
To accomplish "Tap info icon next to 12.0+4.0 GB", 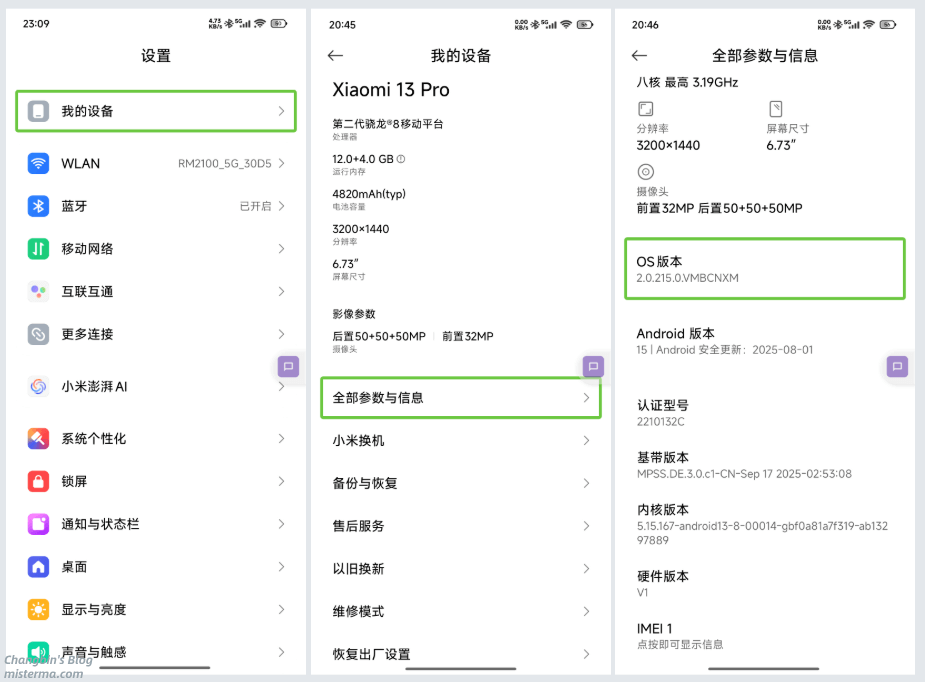I will (401, 159).
